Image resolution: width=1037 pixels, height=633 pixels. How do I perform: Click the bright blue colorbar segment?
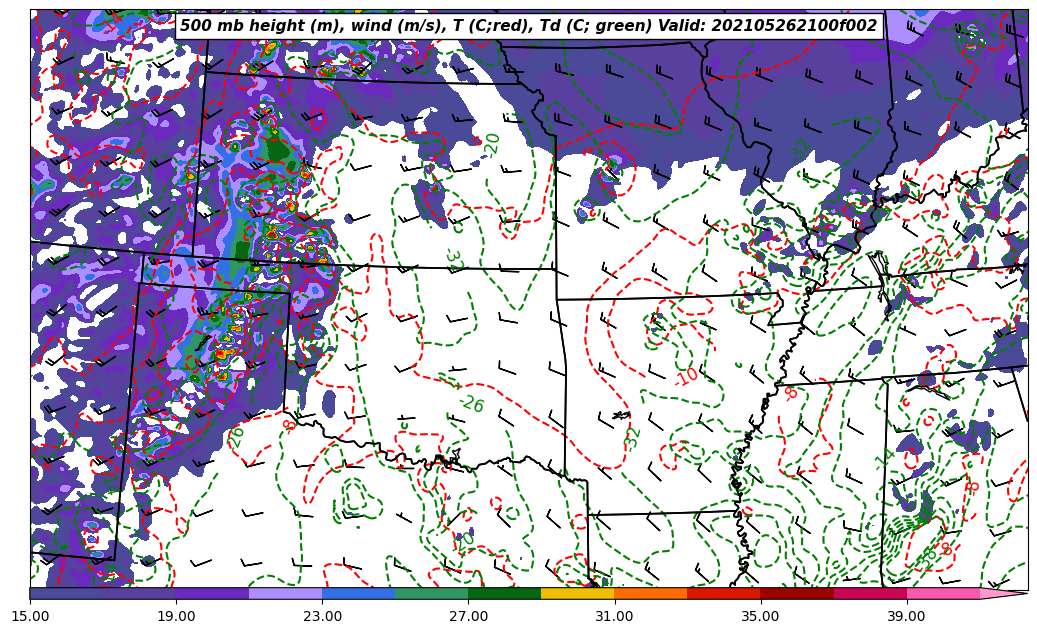[x=358, y=593]
